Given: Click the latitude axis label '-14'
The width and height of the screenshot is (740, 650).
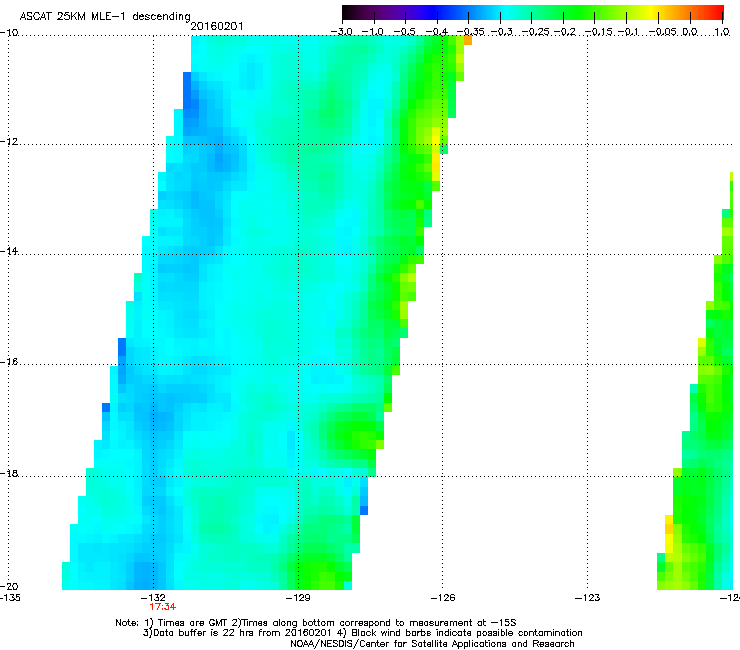Looking at the screenshot, I should tap(9, 251).
